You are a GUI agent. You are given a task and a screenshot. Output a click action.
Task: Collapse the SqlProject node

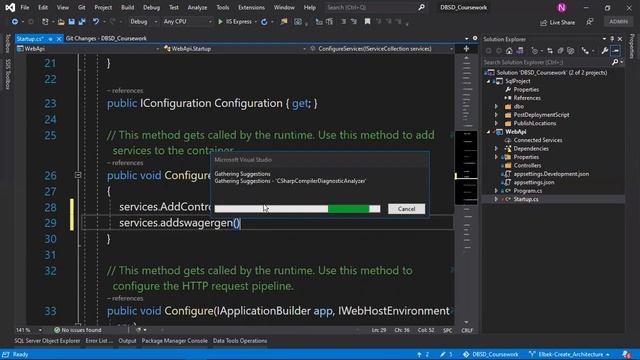click(488, 81)
